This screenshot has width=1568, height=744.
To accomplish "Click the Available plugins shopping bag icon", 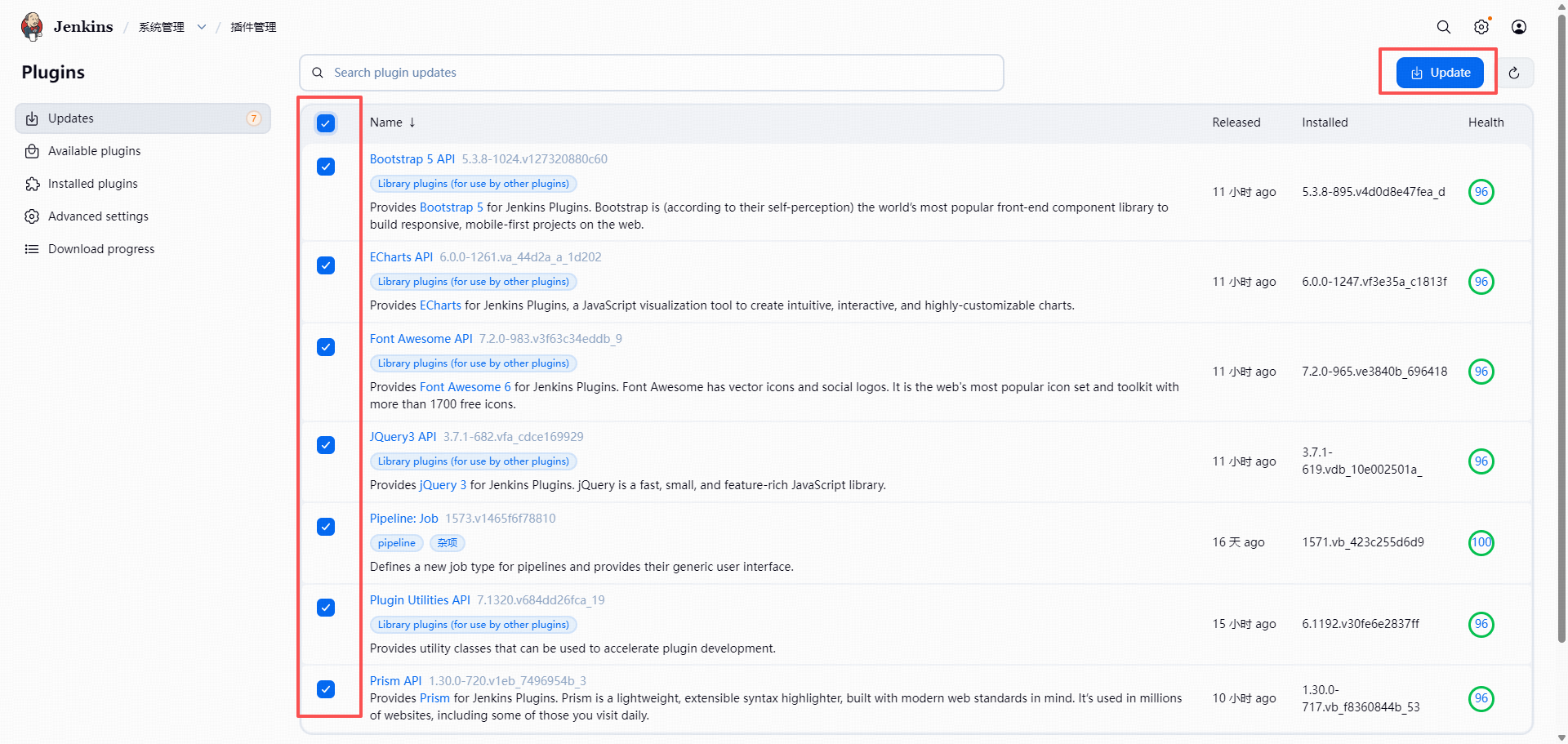I will click(32, 151).
